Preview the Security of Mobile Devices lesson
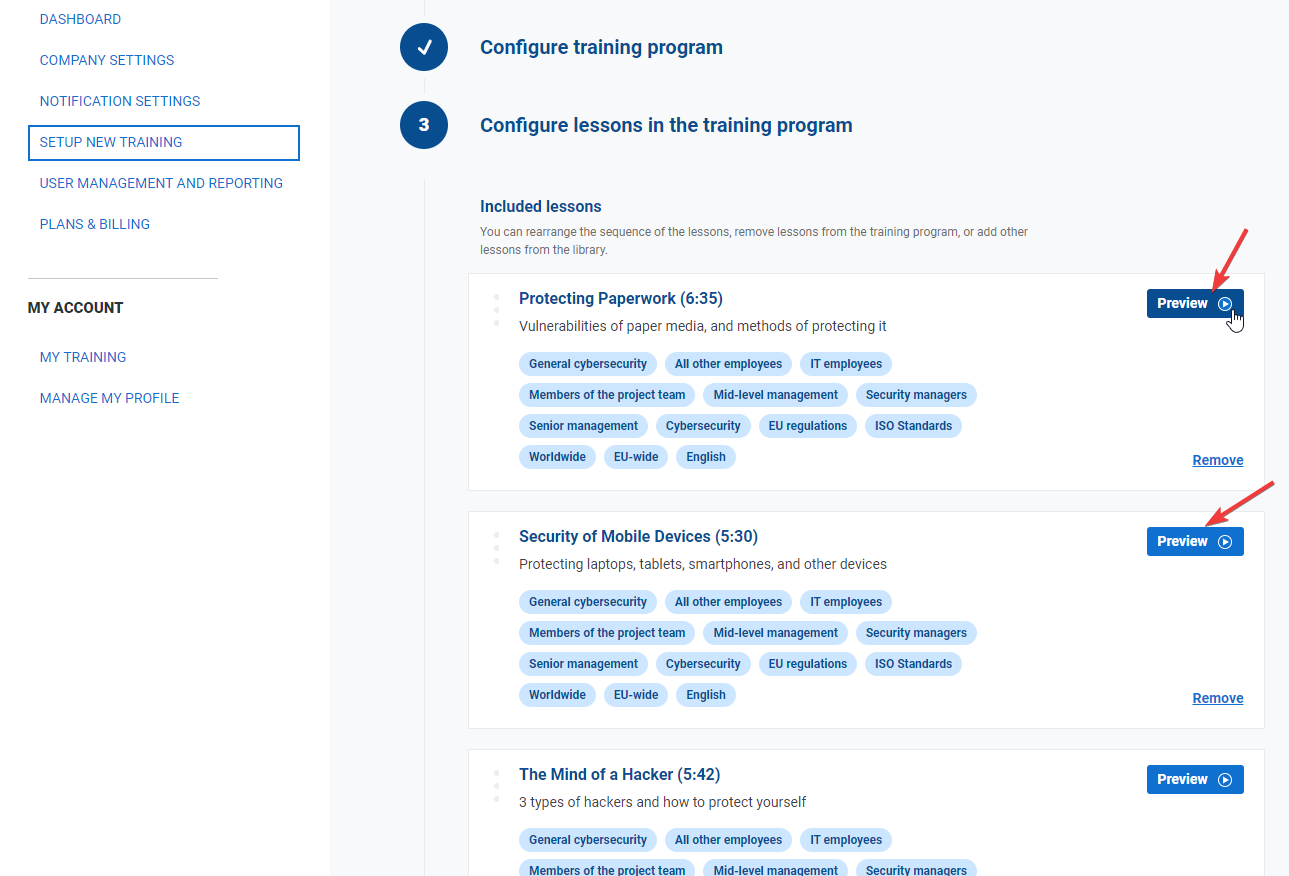The width and height of the screenshot is (1289, 876). (1194, 542)
